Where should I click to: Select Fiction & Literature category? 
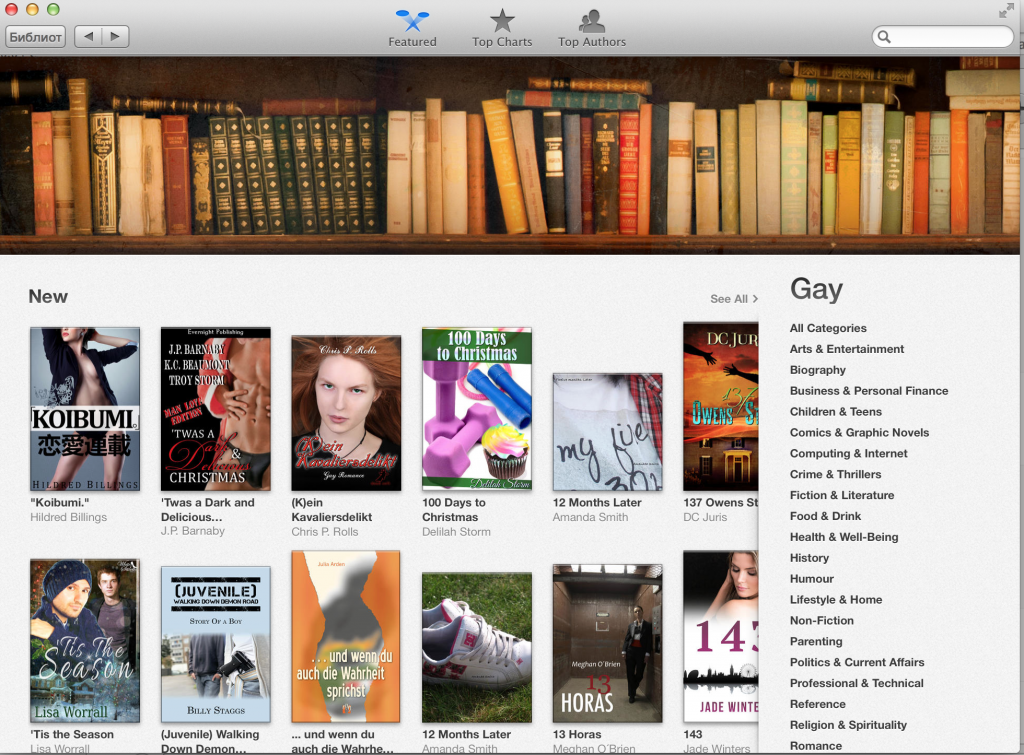(842, 495)
